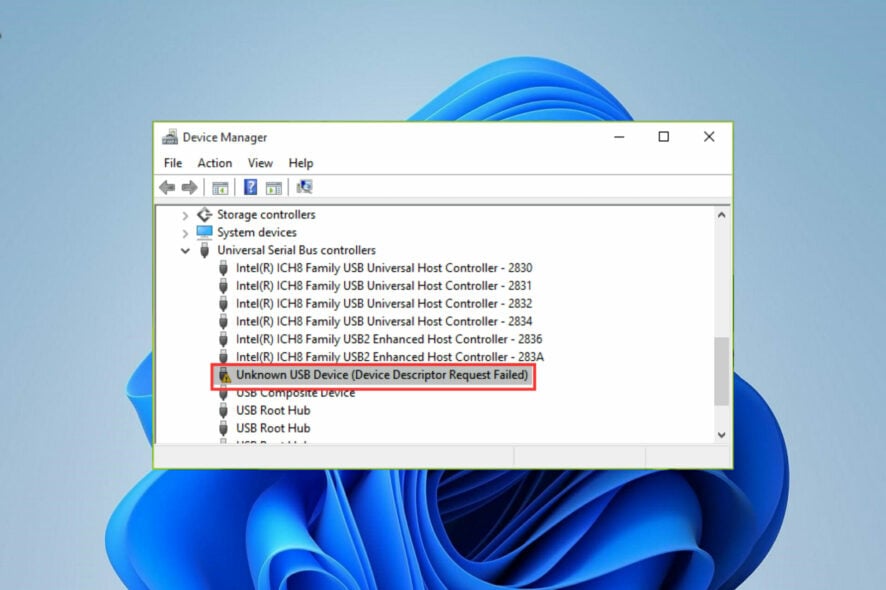
Task: Select ICH8 USB2 Enhanced Host Controller - 2836
Action: [389, 339]
